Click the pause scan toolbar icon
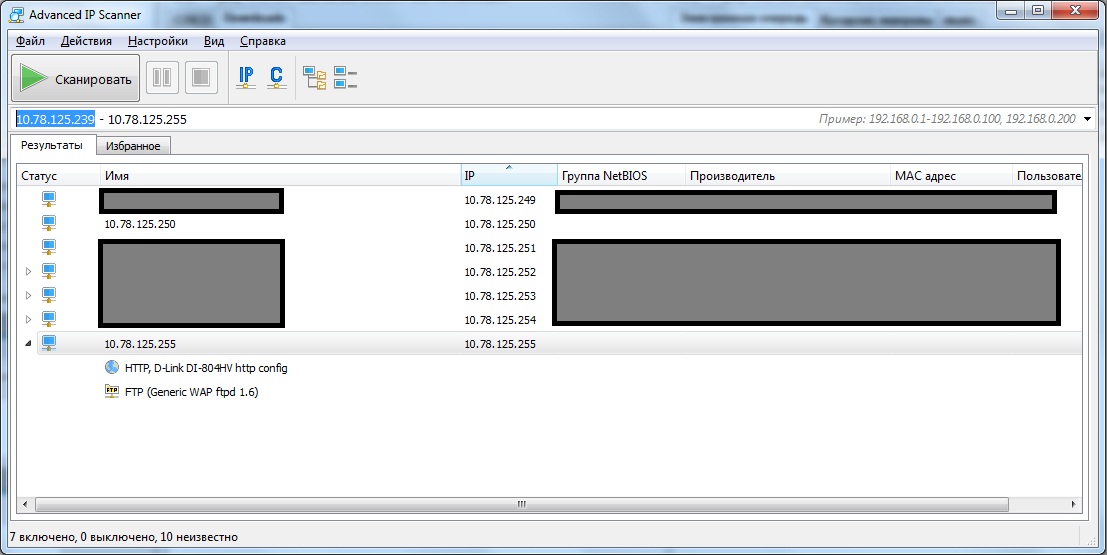Viewport: 1107px width, 555px height. 162,78
